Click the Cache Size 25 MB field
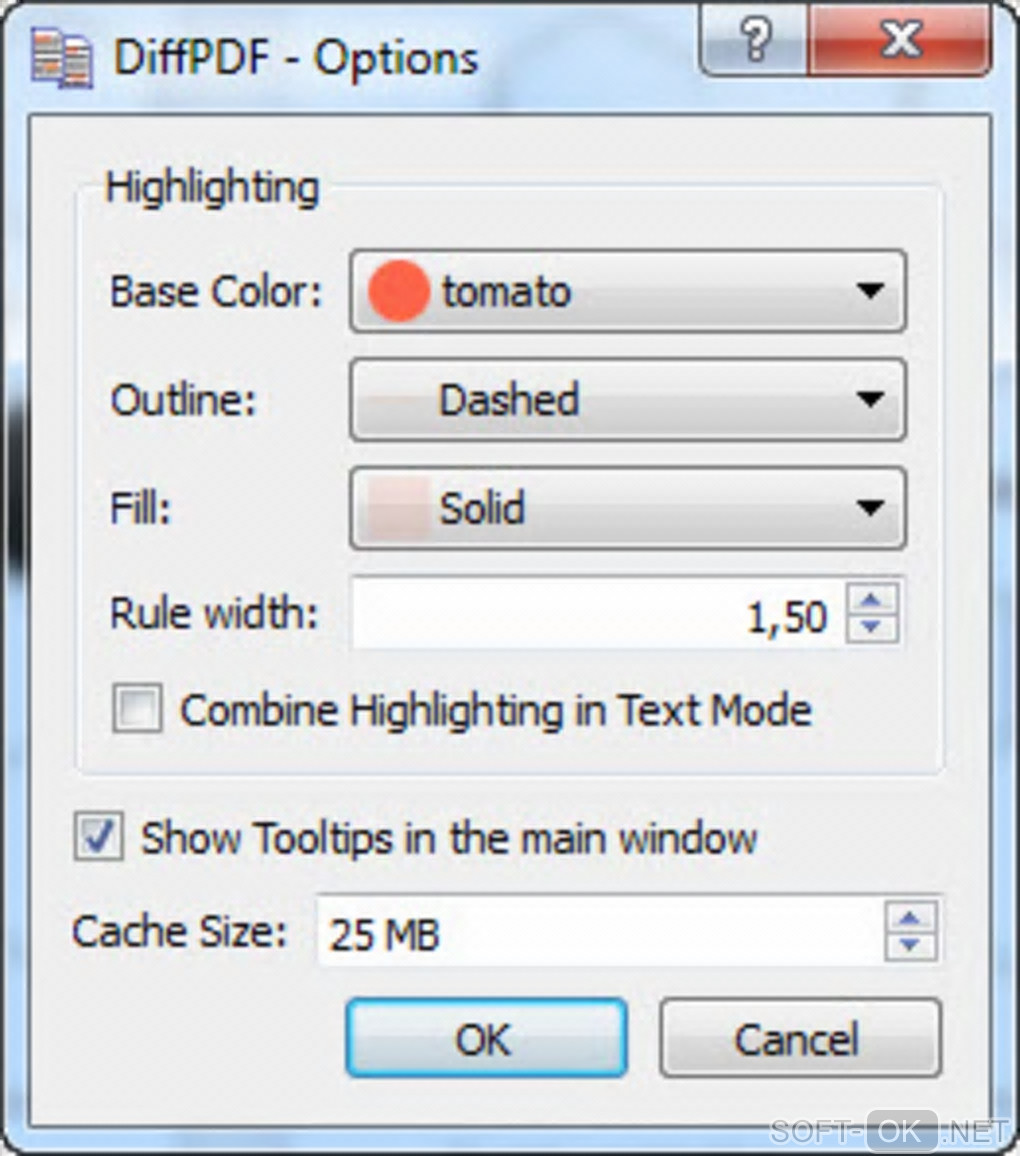 pos(600,932)
